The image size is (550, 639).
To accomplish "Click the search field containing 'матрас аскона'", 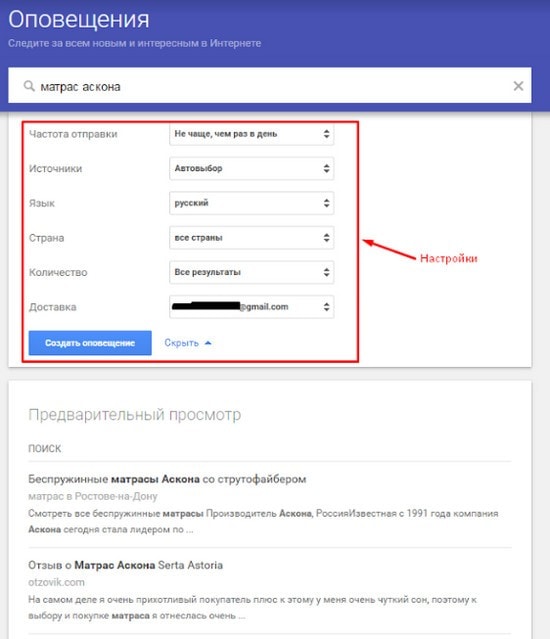I will point(270,85).
